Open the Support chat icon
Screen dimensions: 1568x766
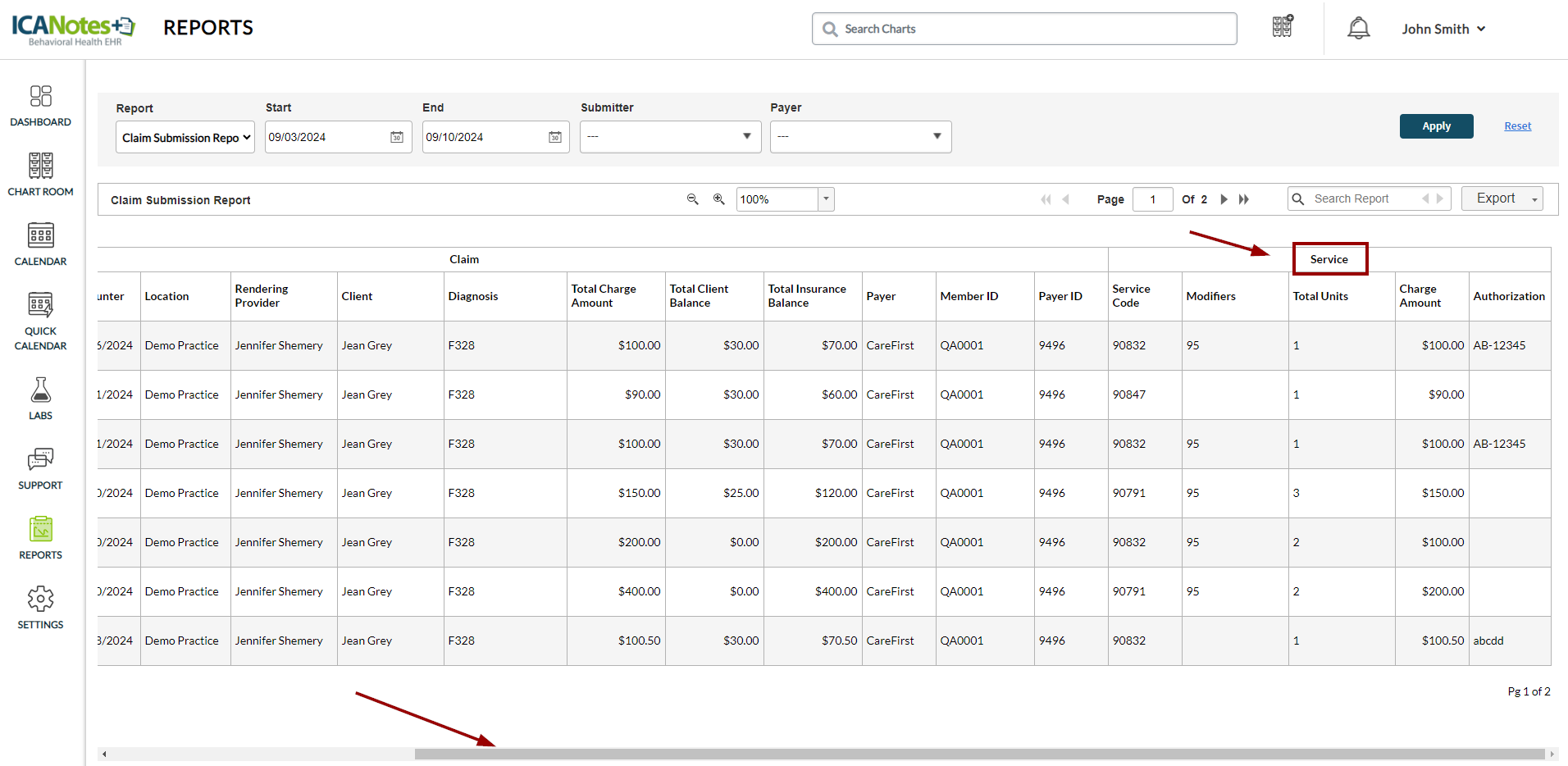[x=40, y=460]
